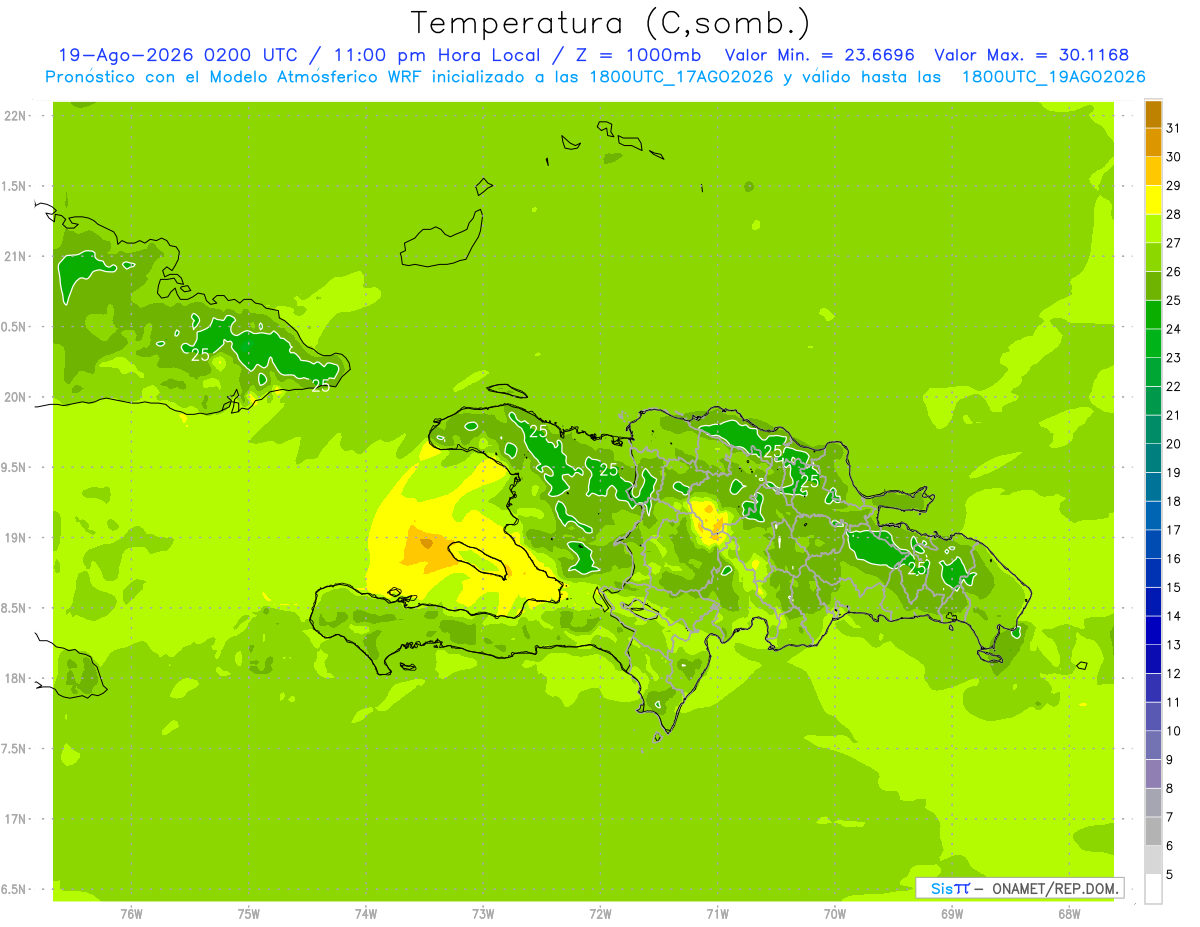Click the legend value label '5'
The image size is (1200, 927).
(x=1170, y=875)
